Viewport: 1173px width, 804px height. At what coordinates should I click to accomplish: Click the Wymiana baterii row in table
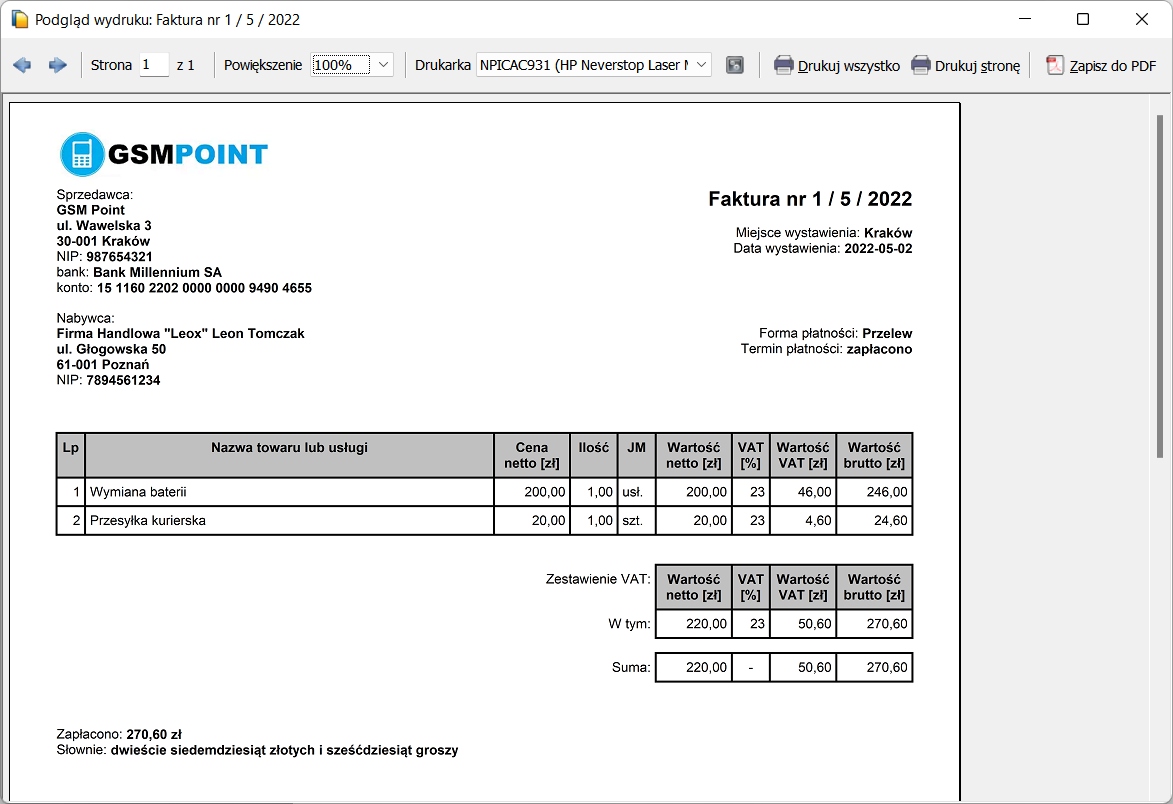point(288,492)
